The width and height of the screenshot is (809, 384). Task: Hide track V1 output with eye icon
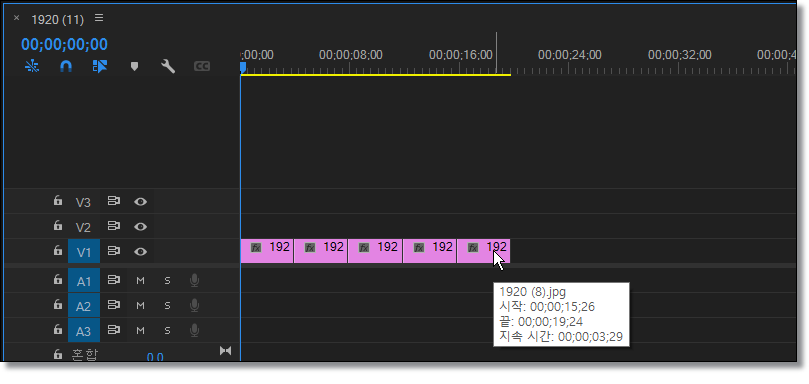140,251
